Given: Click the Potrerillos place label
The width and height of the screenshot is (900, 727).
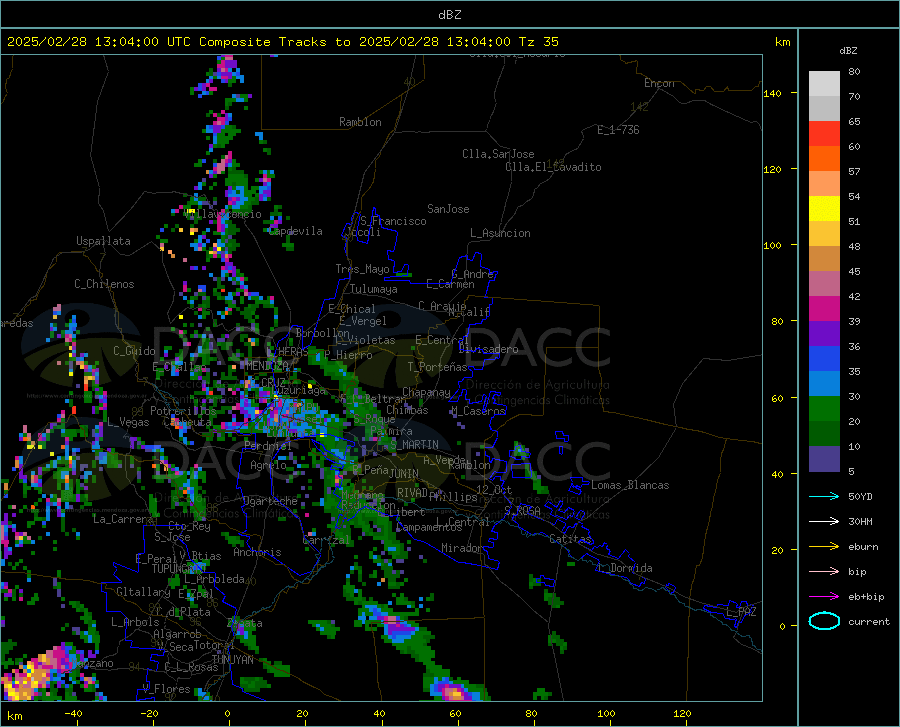Looking at the screenshot, I should 183,411.
